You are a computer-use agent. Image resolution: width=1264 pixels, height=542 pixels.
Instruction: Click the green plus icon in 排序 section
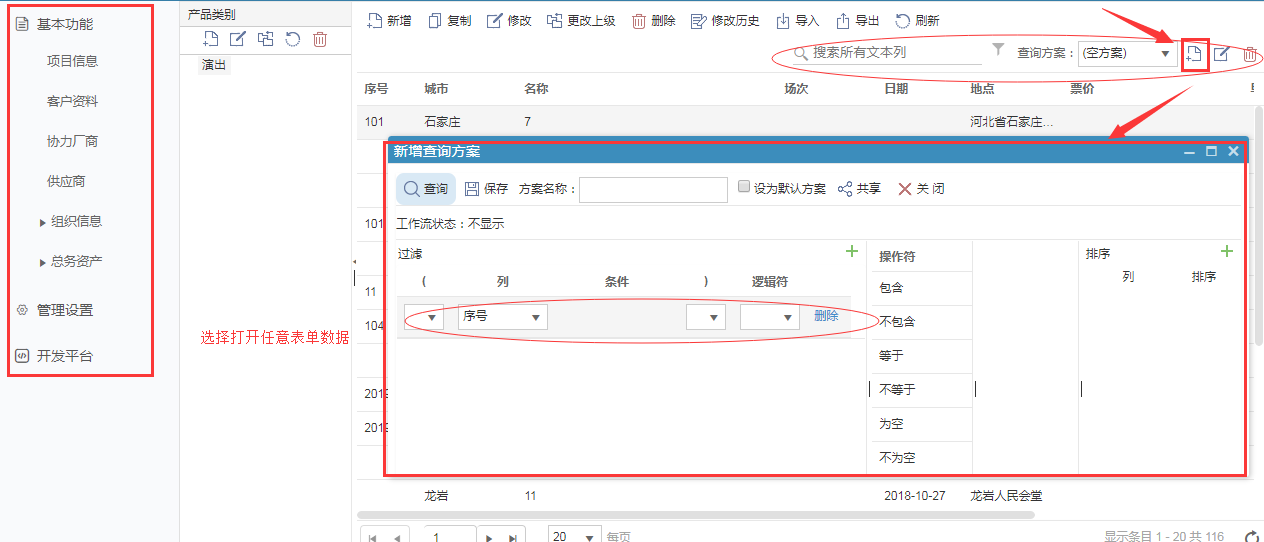coord(1227,252)
